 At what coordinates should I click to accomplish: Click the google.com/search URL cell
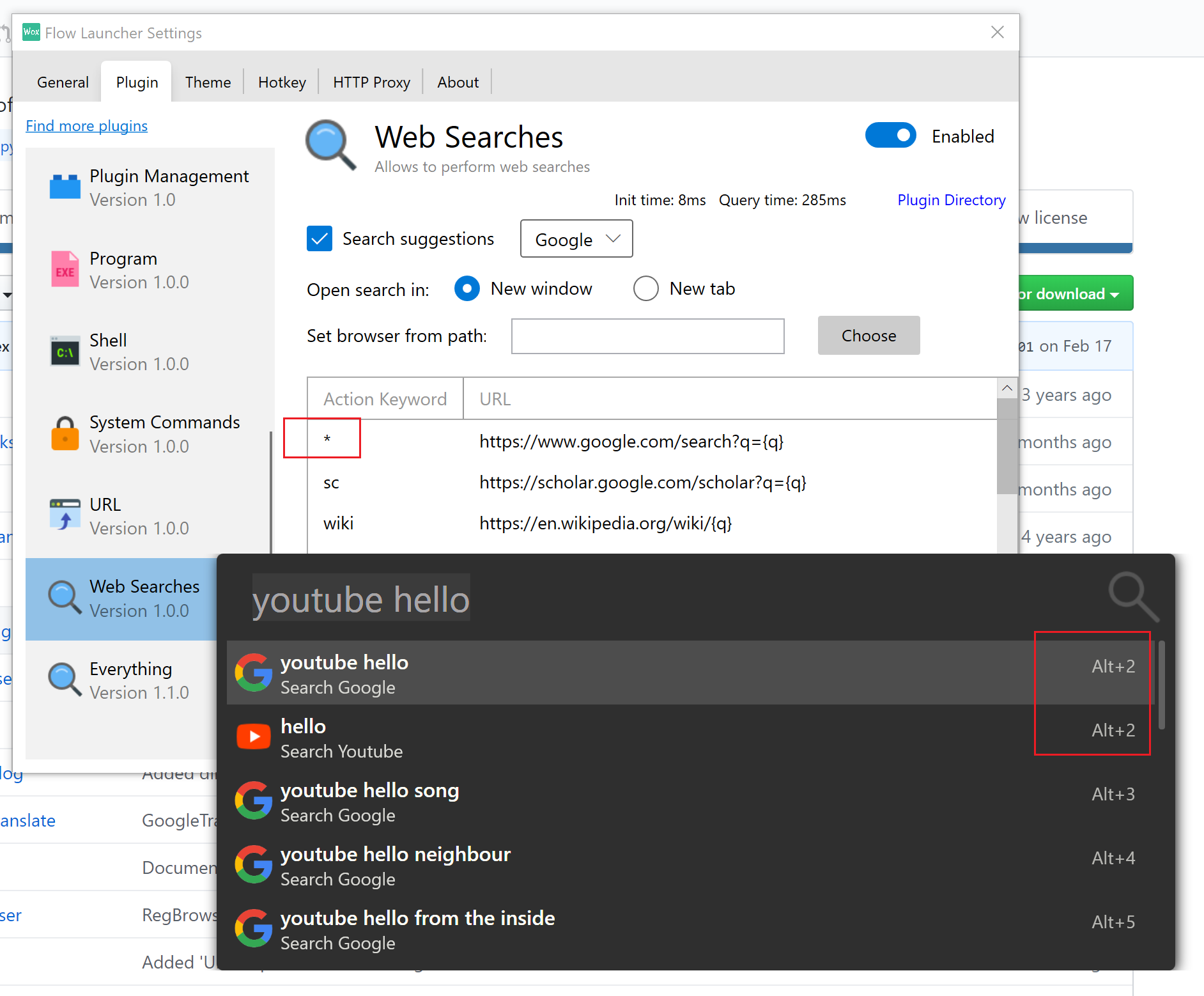(631, 441)
